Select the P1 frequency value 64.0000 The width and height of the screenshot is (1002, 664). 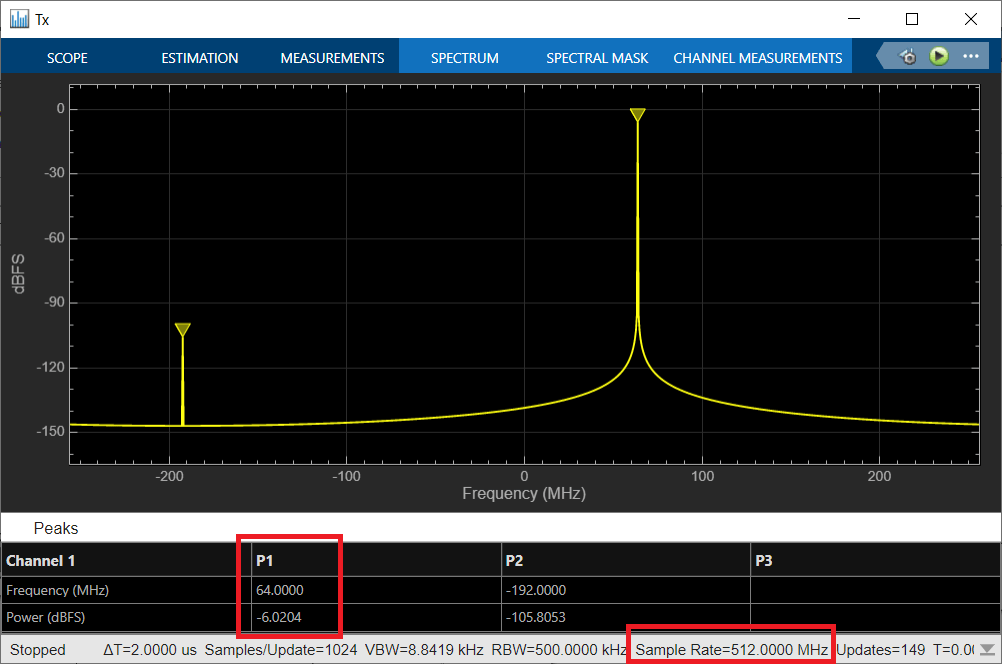coord(280,590)
